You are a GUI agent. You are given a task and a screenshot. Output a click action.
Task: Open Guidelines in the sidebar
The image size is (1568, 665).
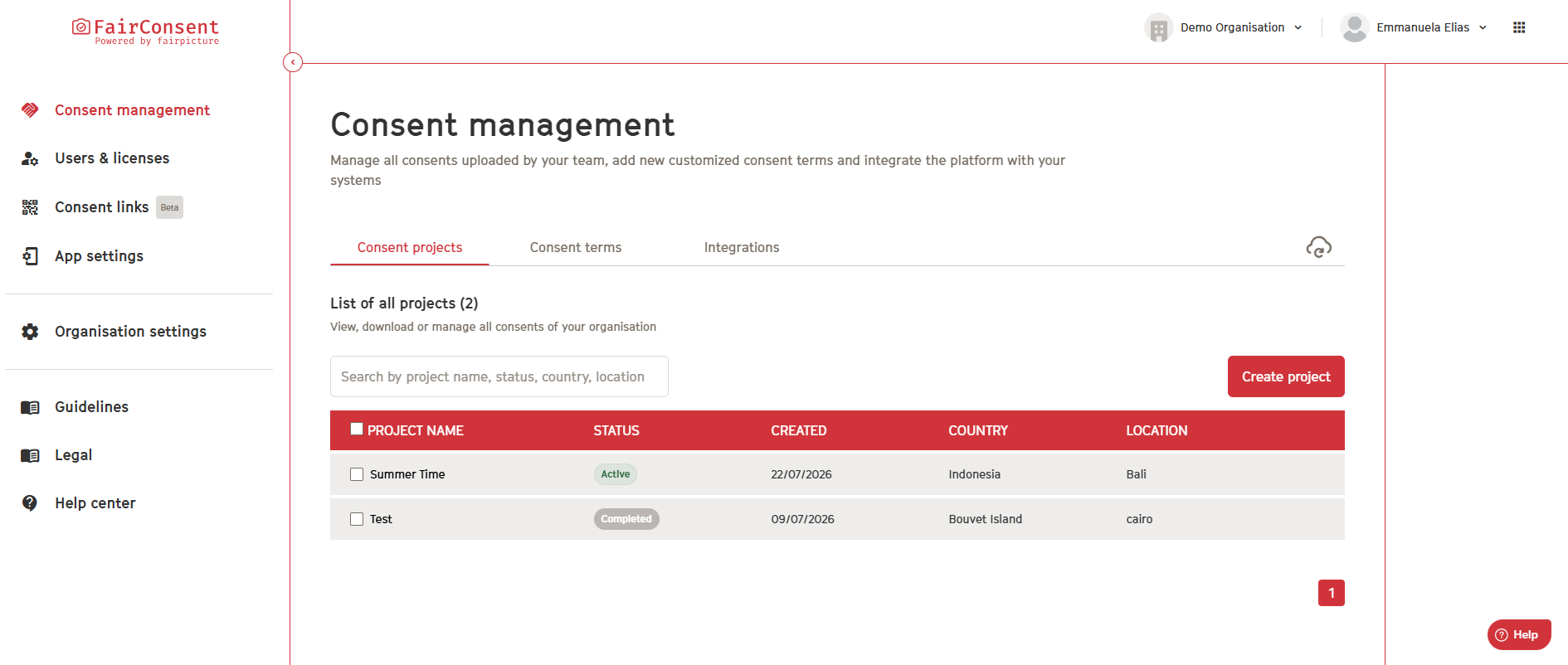pyautogui.click(x=91, y=407)
